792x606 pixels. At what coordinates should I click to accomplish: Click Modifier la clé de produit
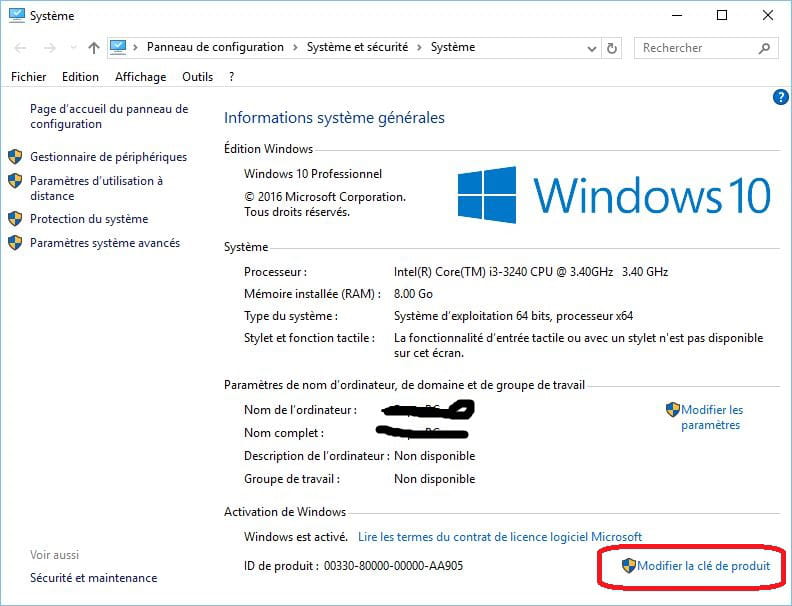coord(704,566)
